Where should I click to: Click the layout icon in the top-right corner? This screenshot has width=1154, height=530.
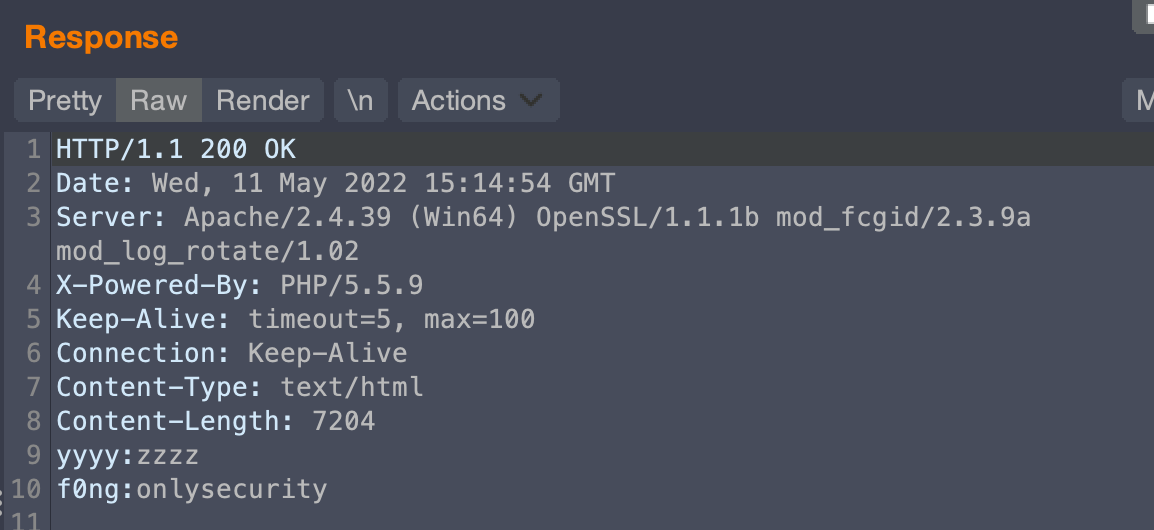[1144, 12]
